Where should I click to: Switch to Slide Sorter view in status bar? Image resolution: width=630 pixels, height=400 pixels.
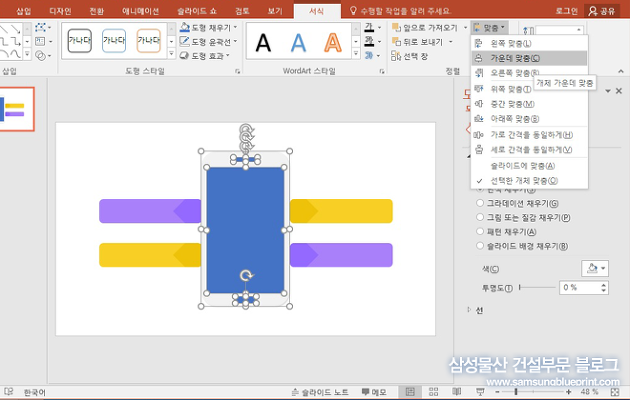tap(434, 392)
